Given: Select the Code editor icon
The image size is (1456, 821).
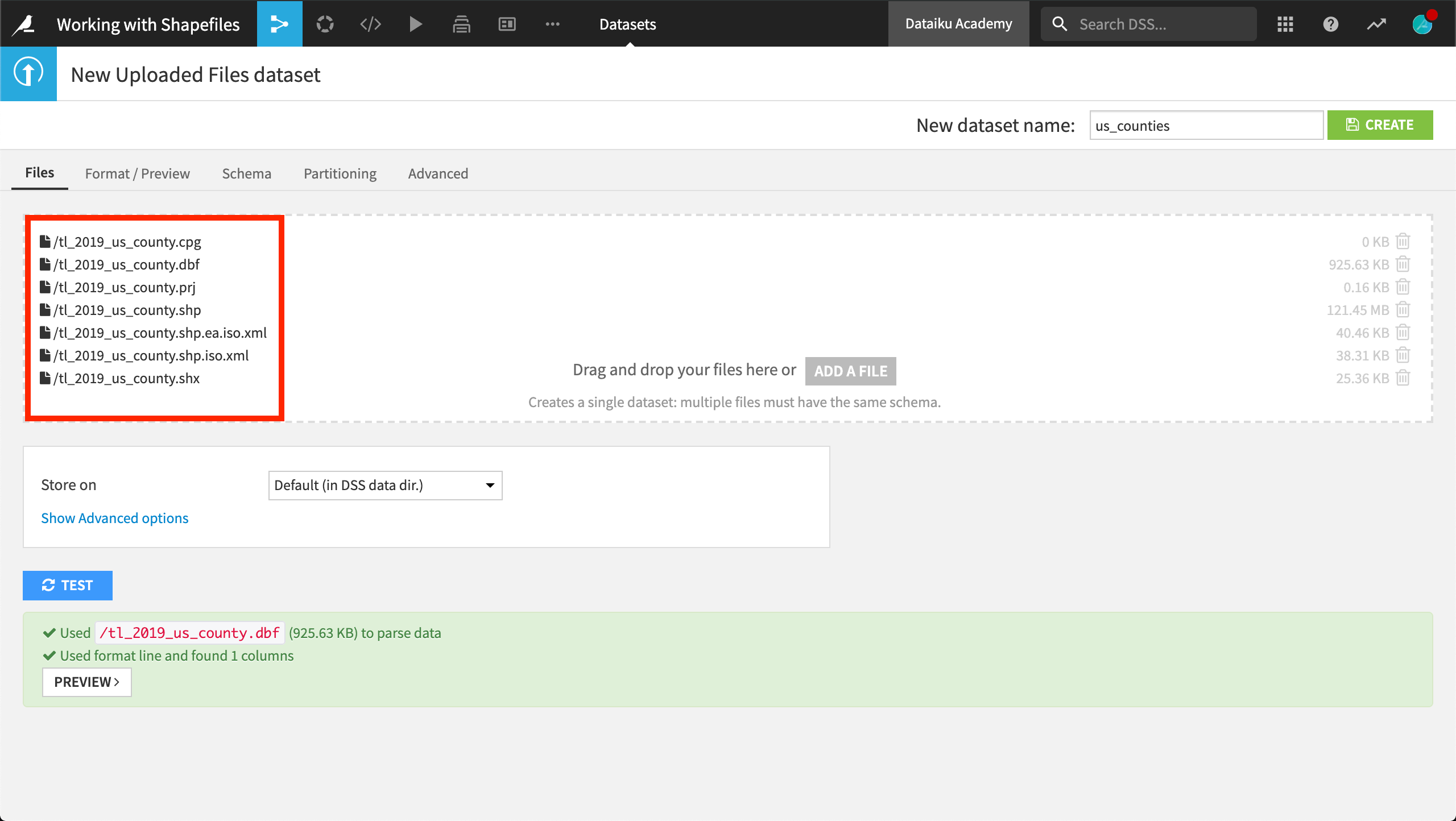Looking at the screenshot, I should pos(370,23).
